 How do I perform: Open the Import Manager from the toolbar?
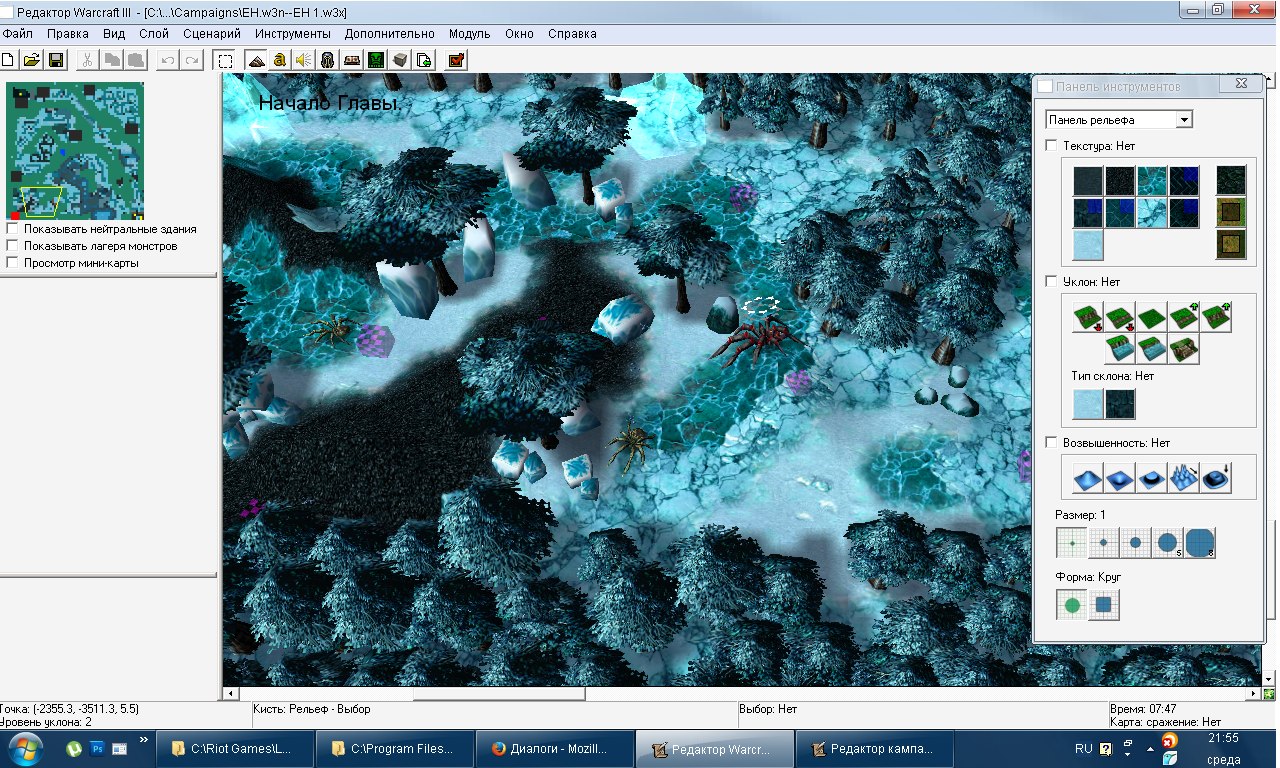coord(424,60)
